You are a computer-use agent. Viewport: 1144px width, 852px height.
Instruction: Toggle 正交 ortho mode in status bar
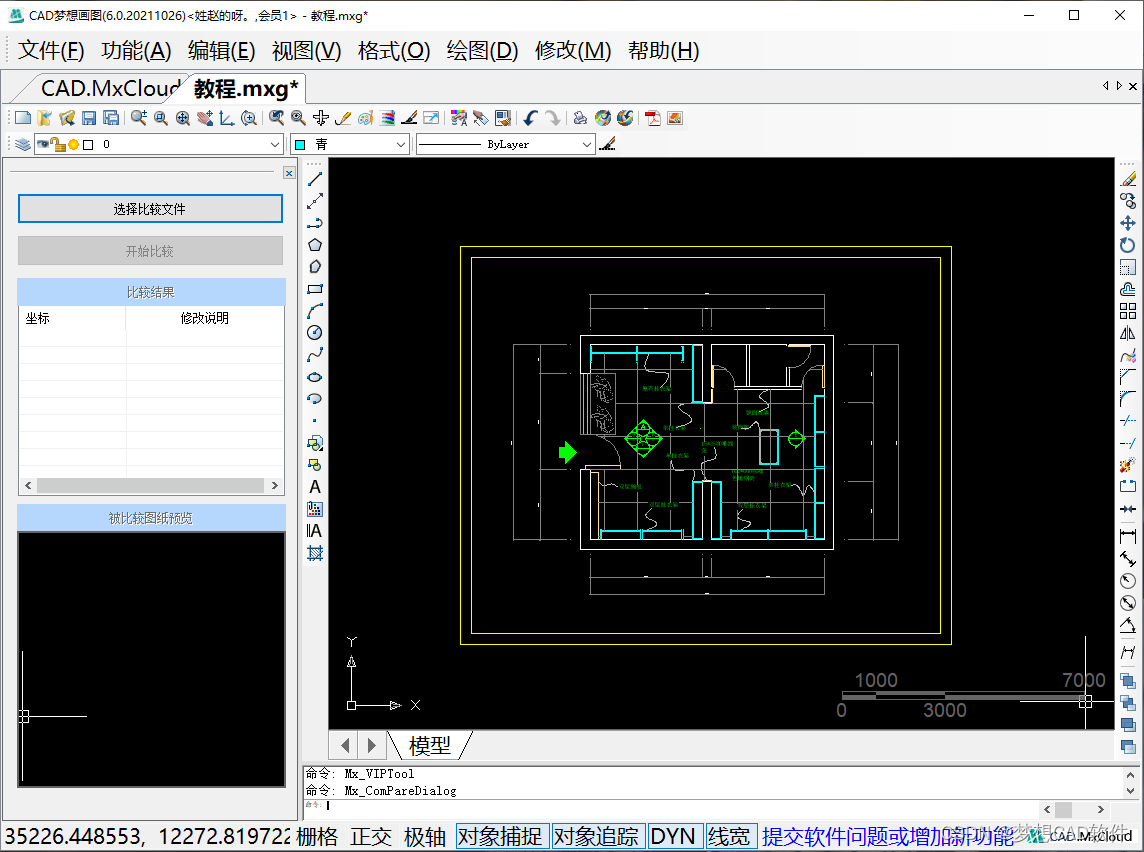click(x=371, y=837)
